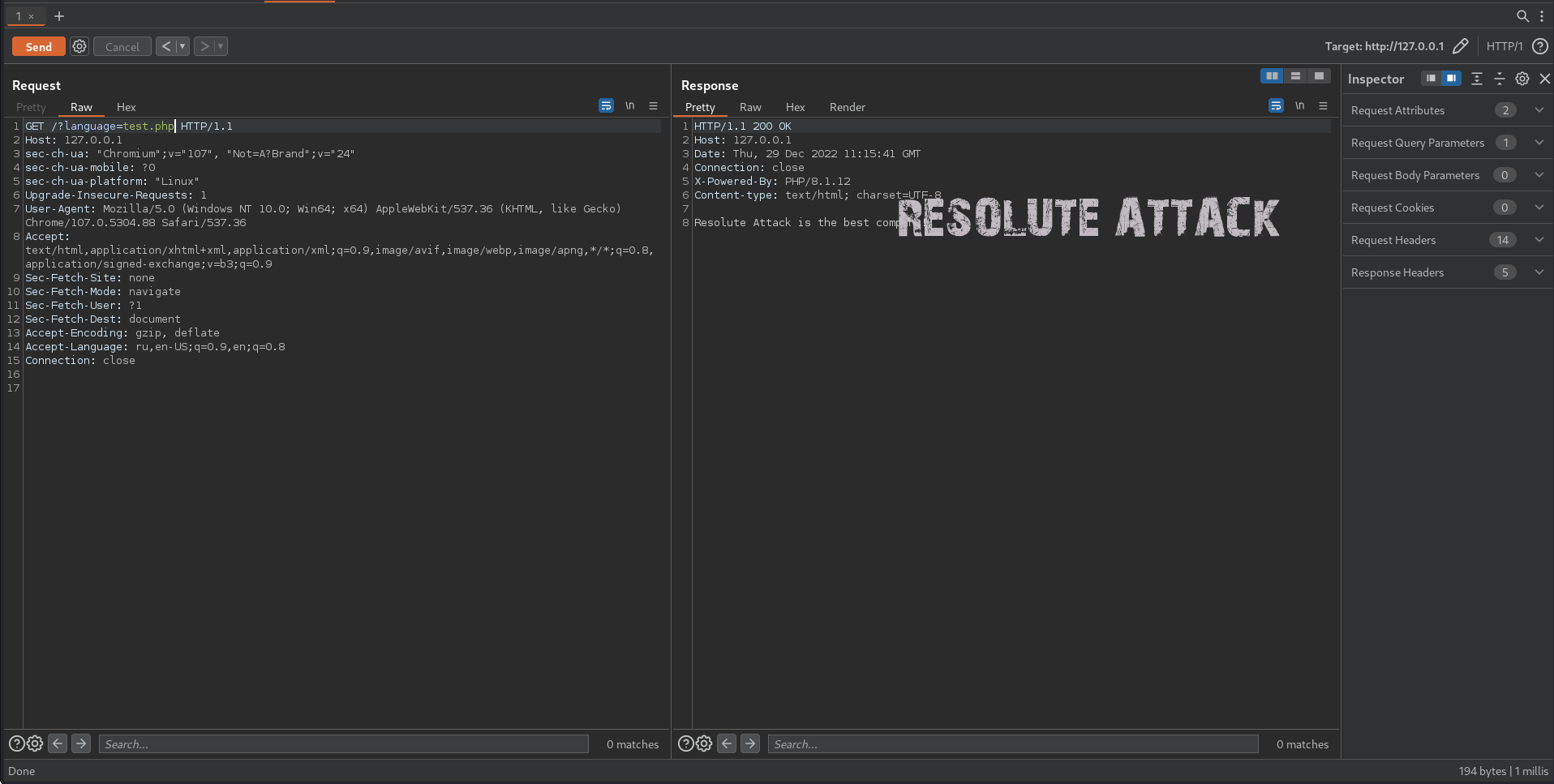
Task: Click the Cancel button
Action: 122,47
